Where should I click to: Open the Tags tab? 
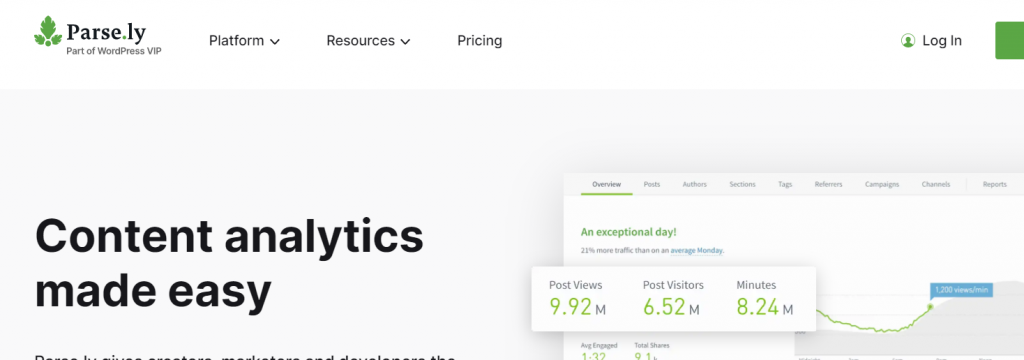tap(785, 184)
